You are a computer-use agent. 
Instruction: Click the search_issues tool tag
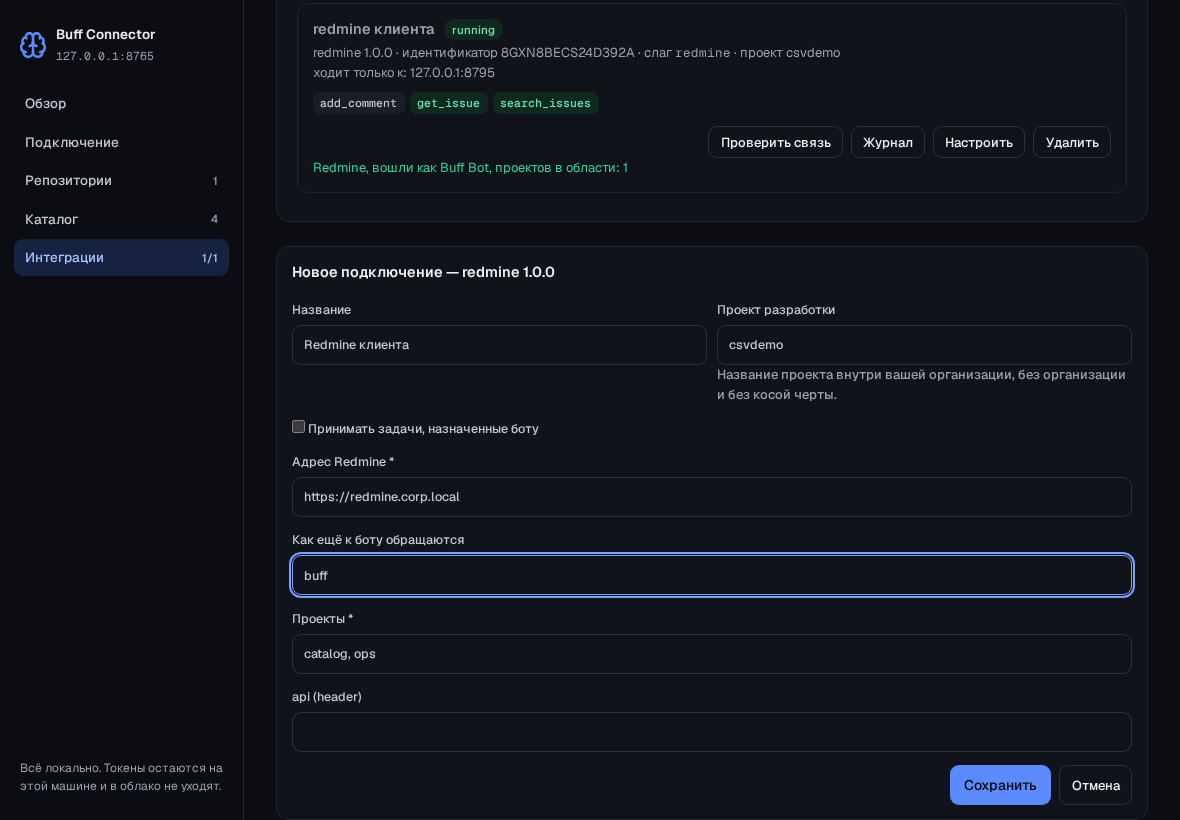pyautogui.click(x=546, y=103)
